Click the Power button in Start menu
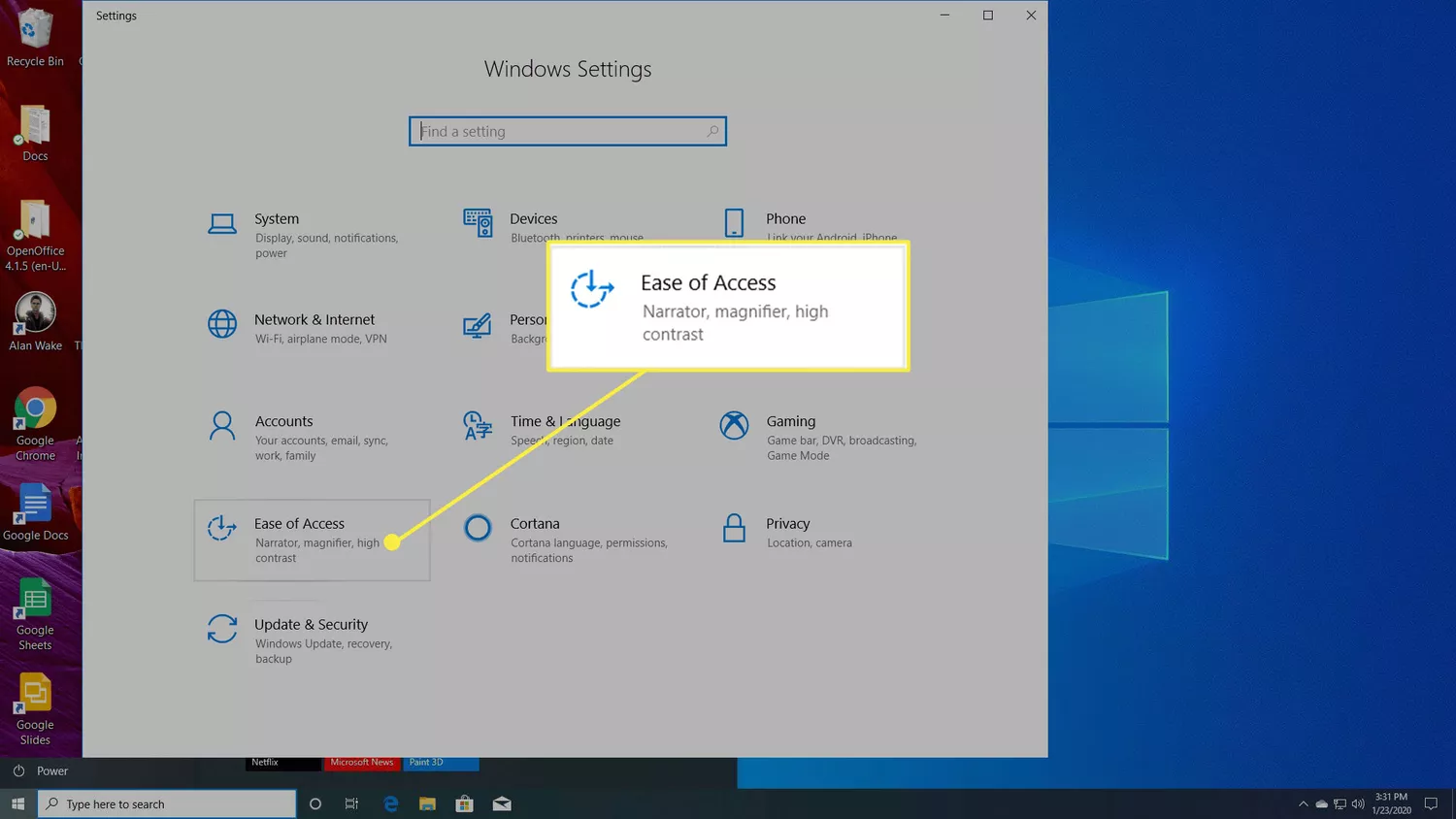Viewport: 1456px width, 819px height. coord(41,771)
